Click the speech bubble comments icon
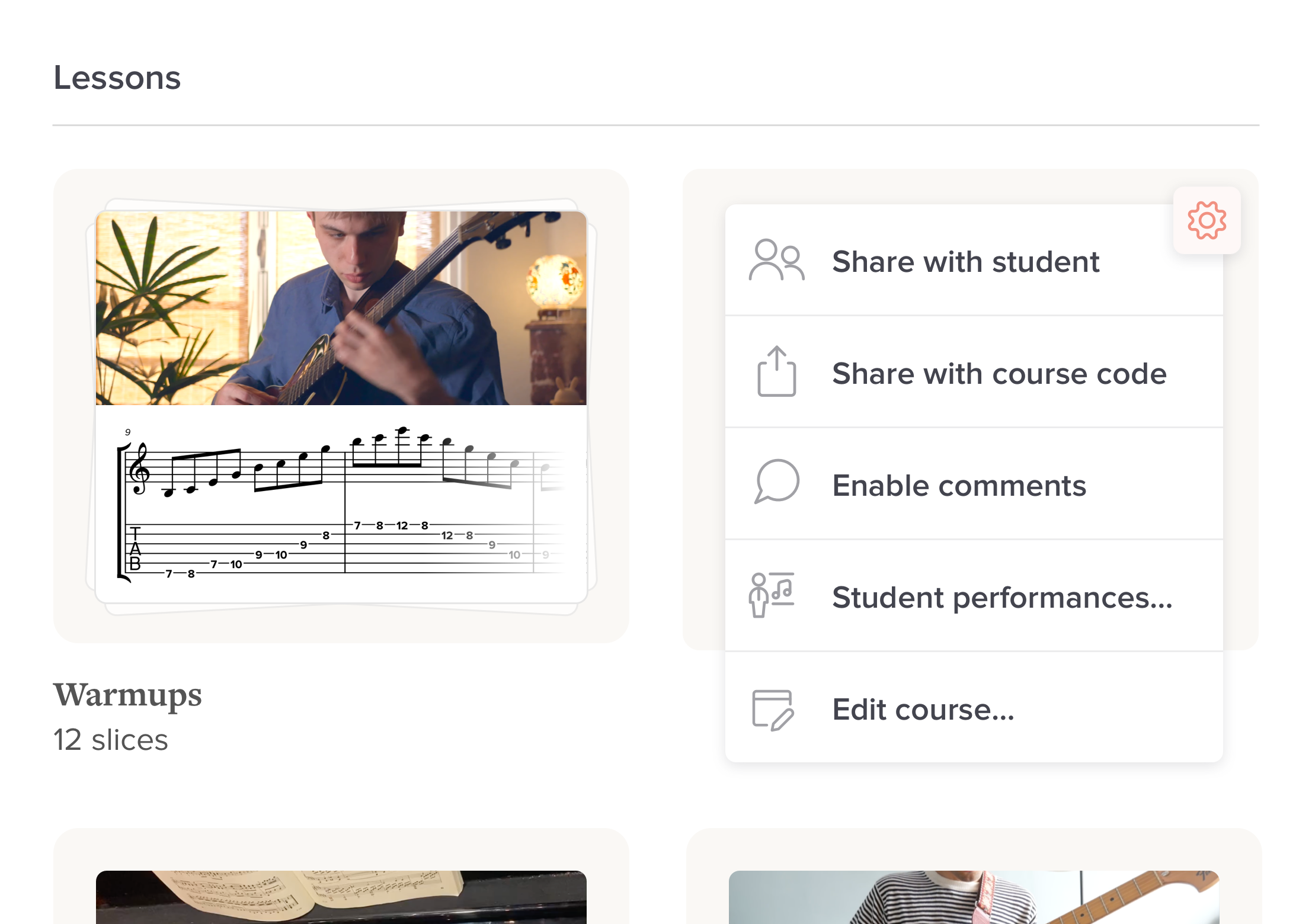1312x924 pixels. 776,482
